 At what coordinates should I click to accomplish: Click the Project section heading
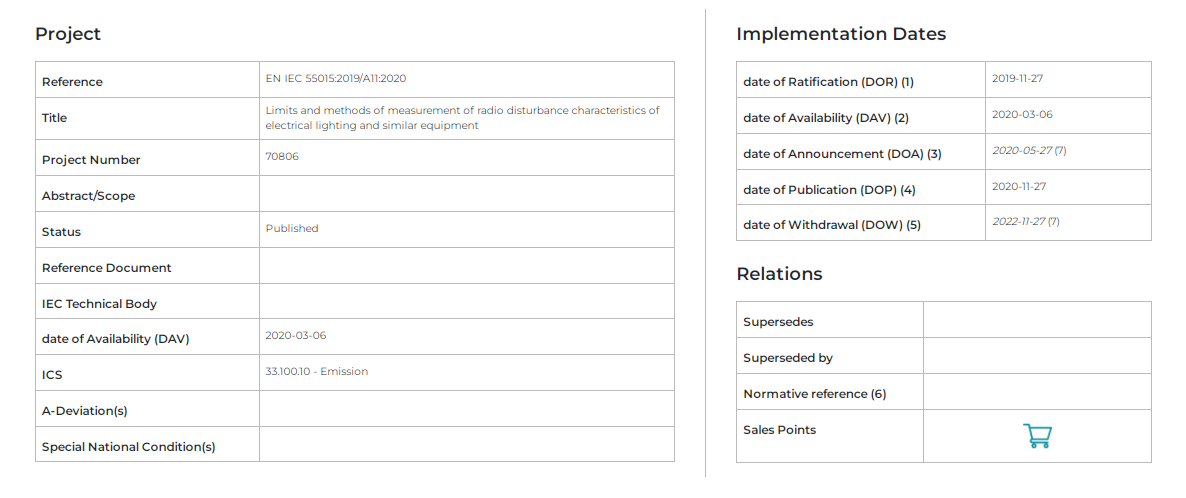68,34
